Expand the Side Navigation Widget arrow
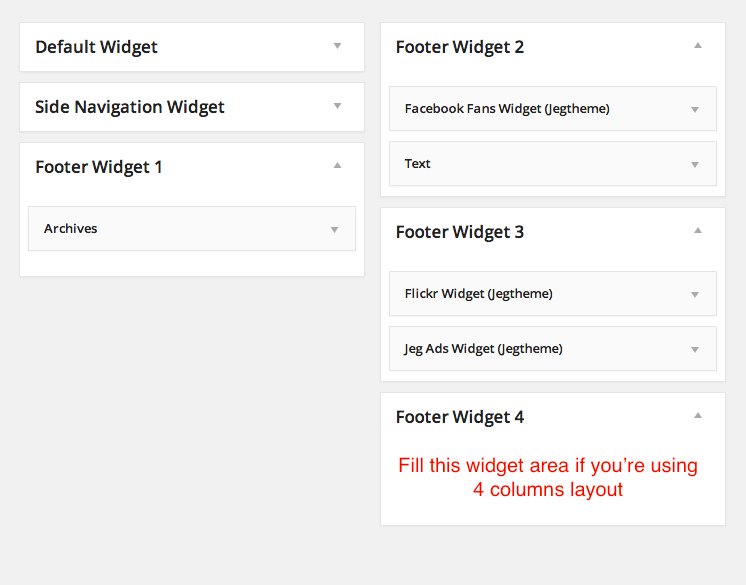The width and height of the screenshot is (746, 585). pos(337,106)
